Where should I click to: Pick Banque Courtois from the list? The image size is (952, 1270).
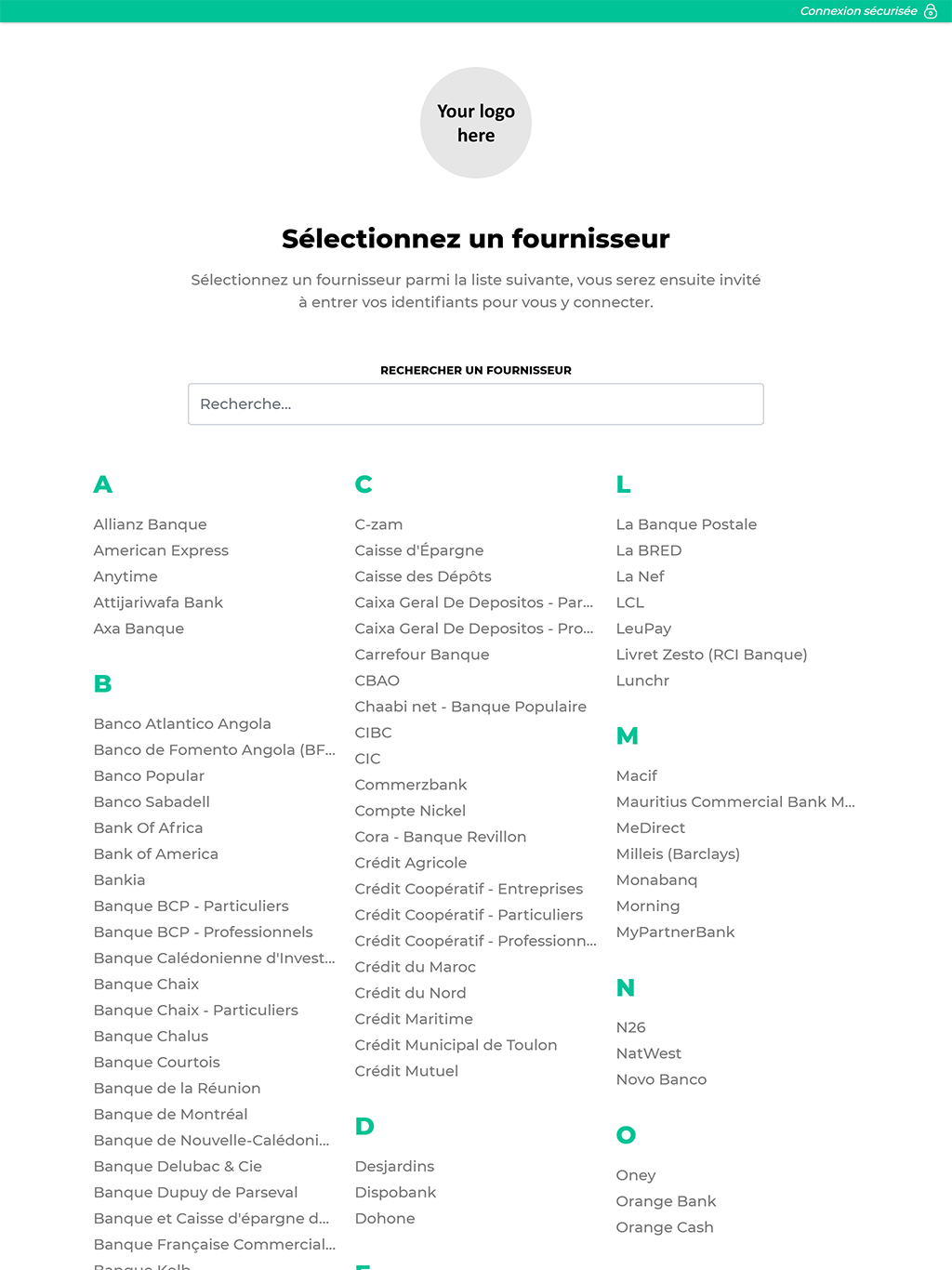click(x=156, y=1062)
